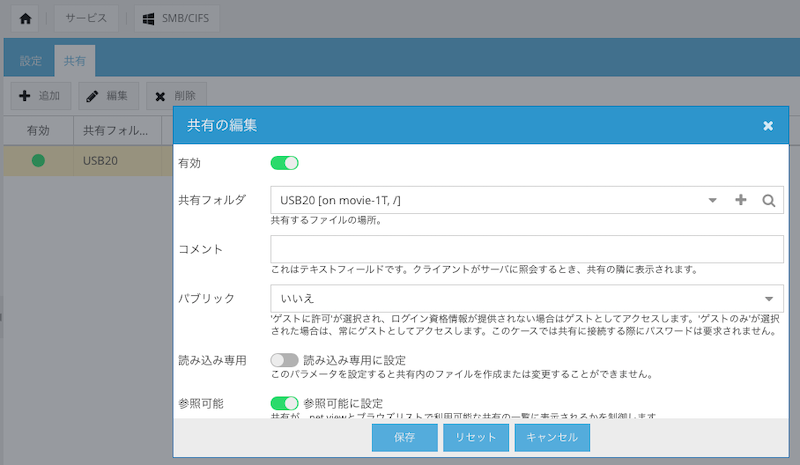
Task: Close the 共有の編集 dialog with the X
Action: 768,126
